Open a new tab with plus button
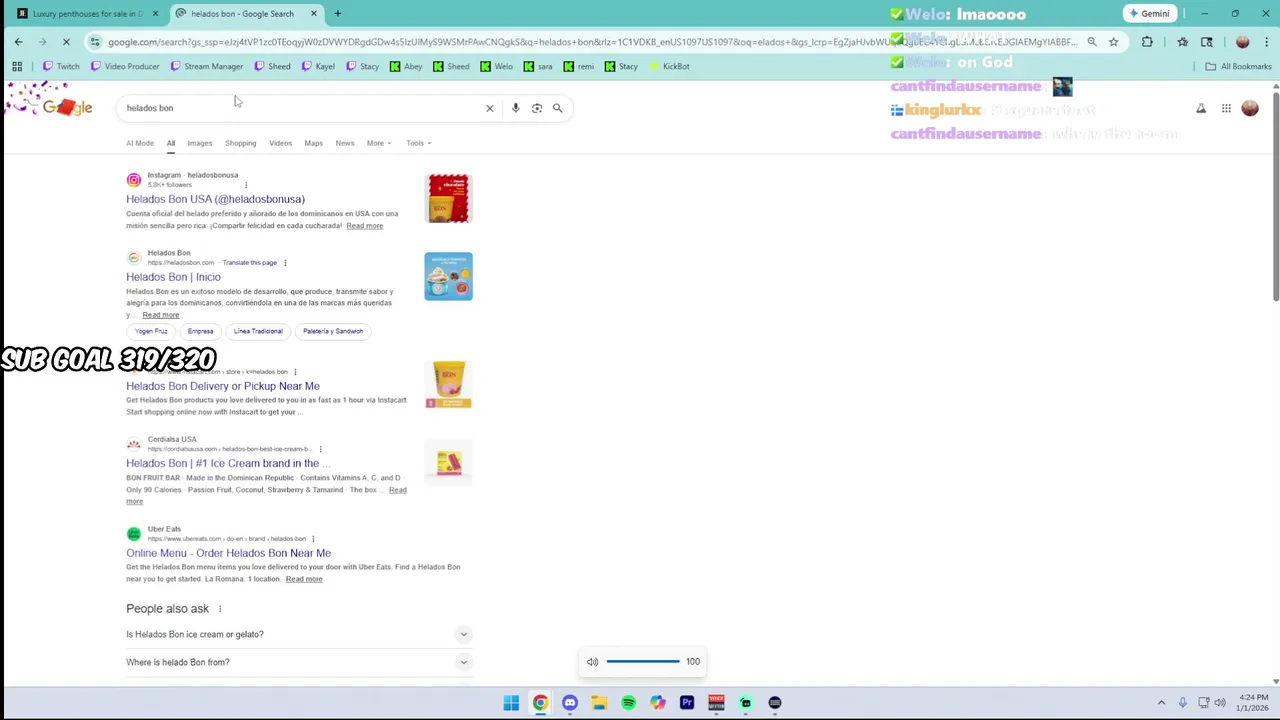The height and width of the screenshot is (720, 1280). click(337, 14)
